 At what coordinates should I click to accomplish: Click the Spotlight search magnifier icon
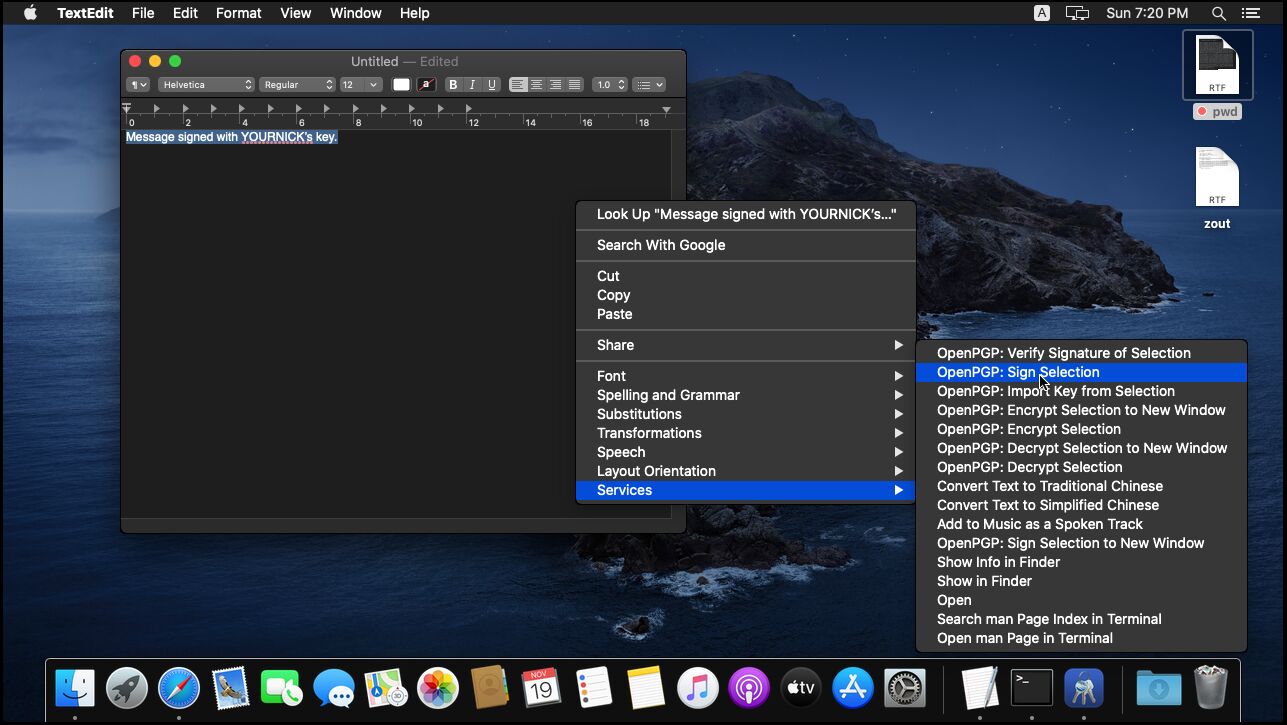[1218, 13]
